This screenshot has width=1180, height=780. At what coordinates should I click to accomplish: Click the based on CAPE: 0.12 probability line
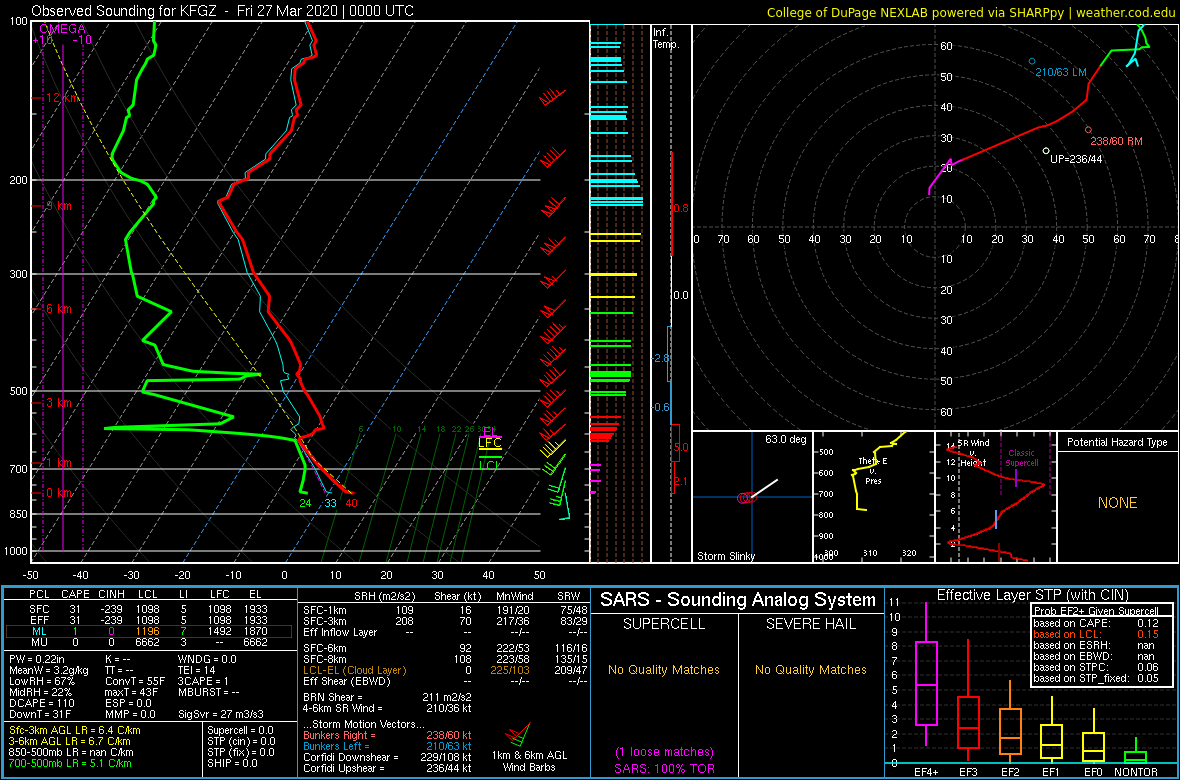[x=1096, y=623]
